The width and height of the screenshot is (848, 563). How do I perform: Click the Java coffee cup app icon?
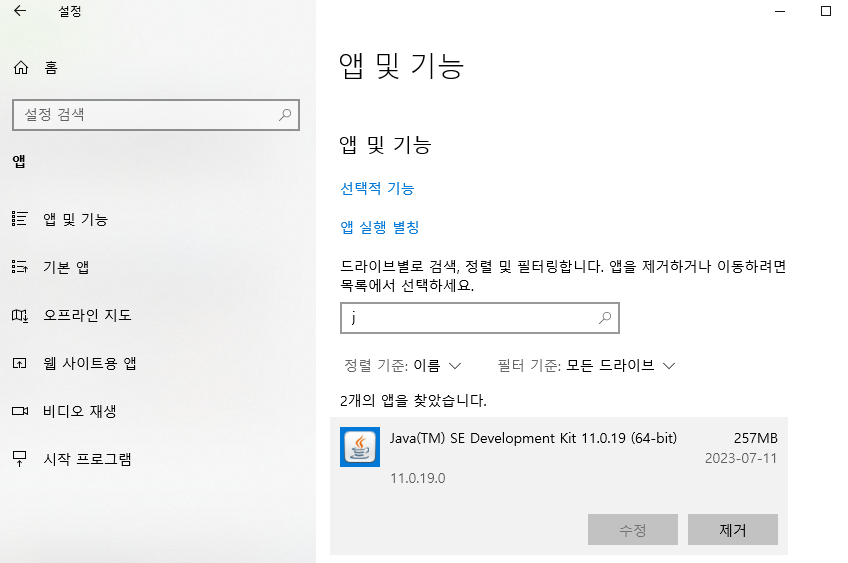tap(360, 447)
